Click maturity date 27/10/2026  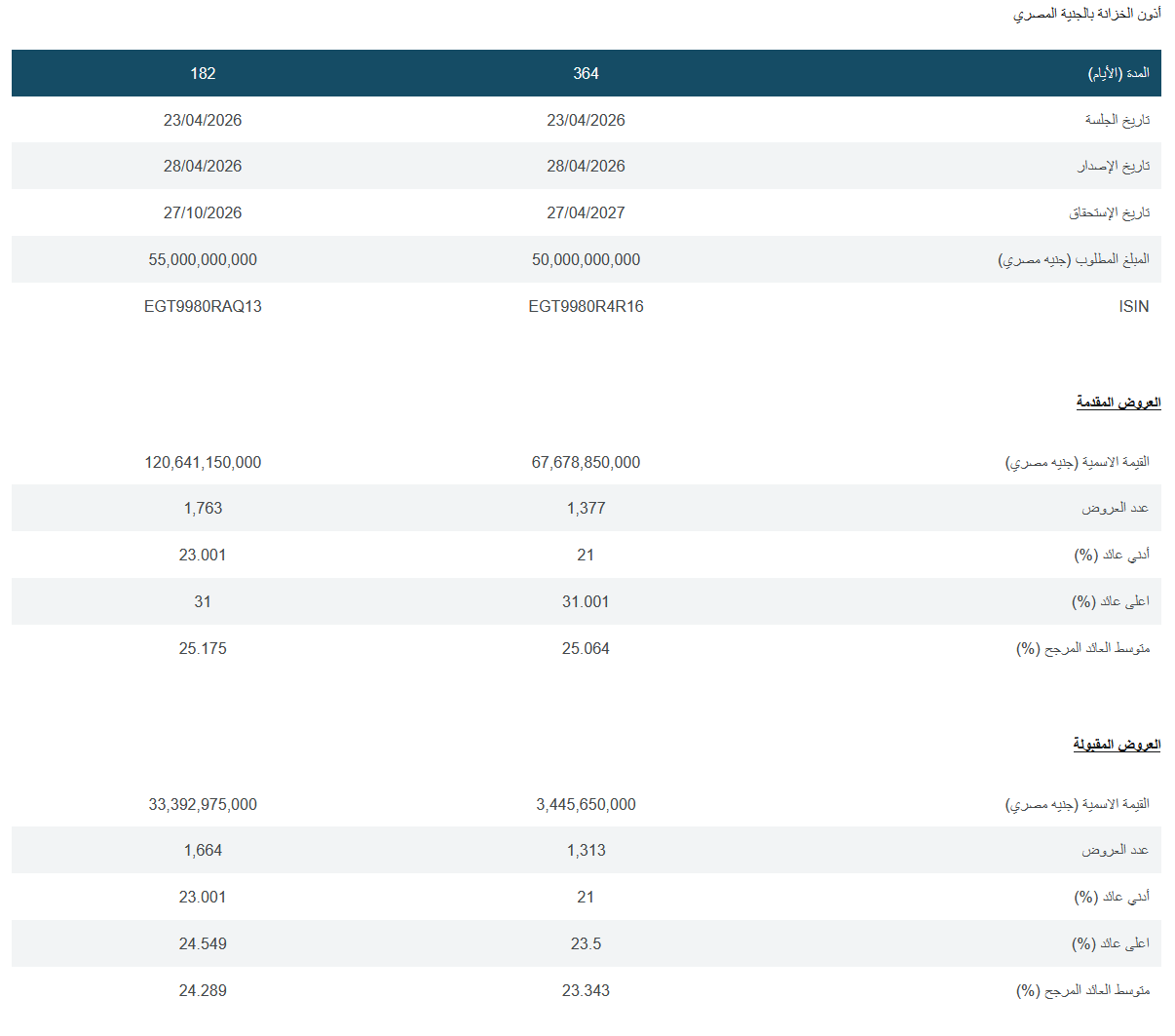203,212
